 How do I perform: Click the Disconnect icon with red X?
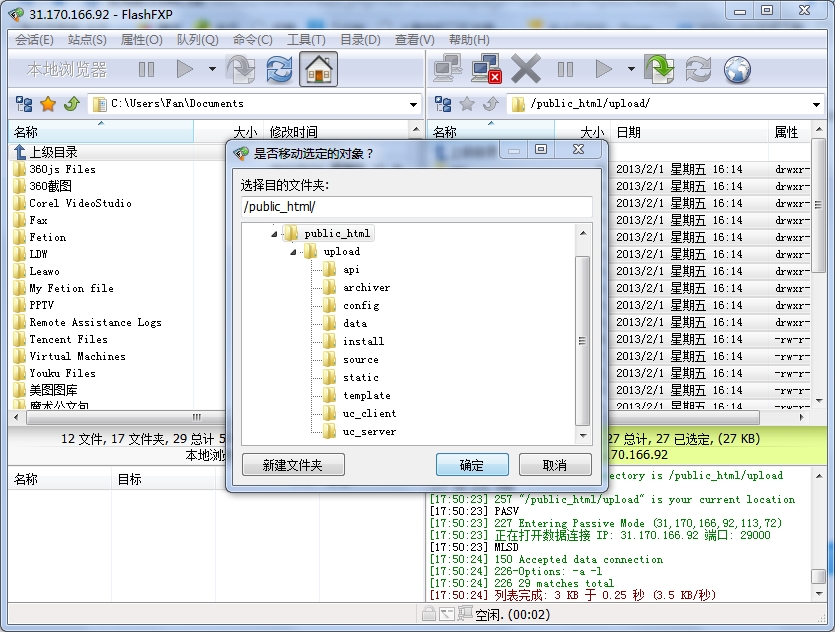487,69
